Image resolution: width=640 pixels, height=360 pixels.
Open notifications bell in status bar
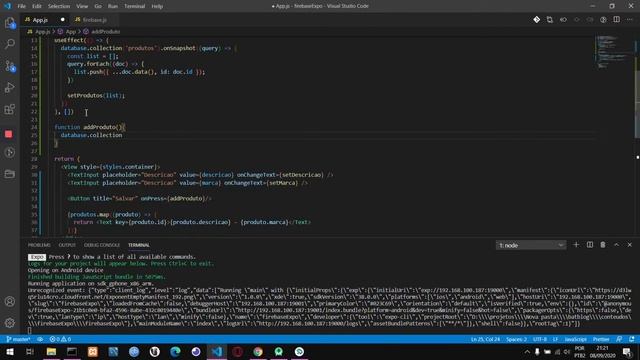(x=632, y=339)
